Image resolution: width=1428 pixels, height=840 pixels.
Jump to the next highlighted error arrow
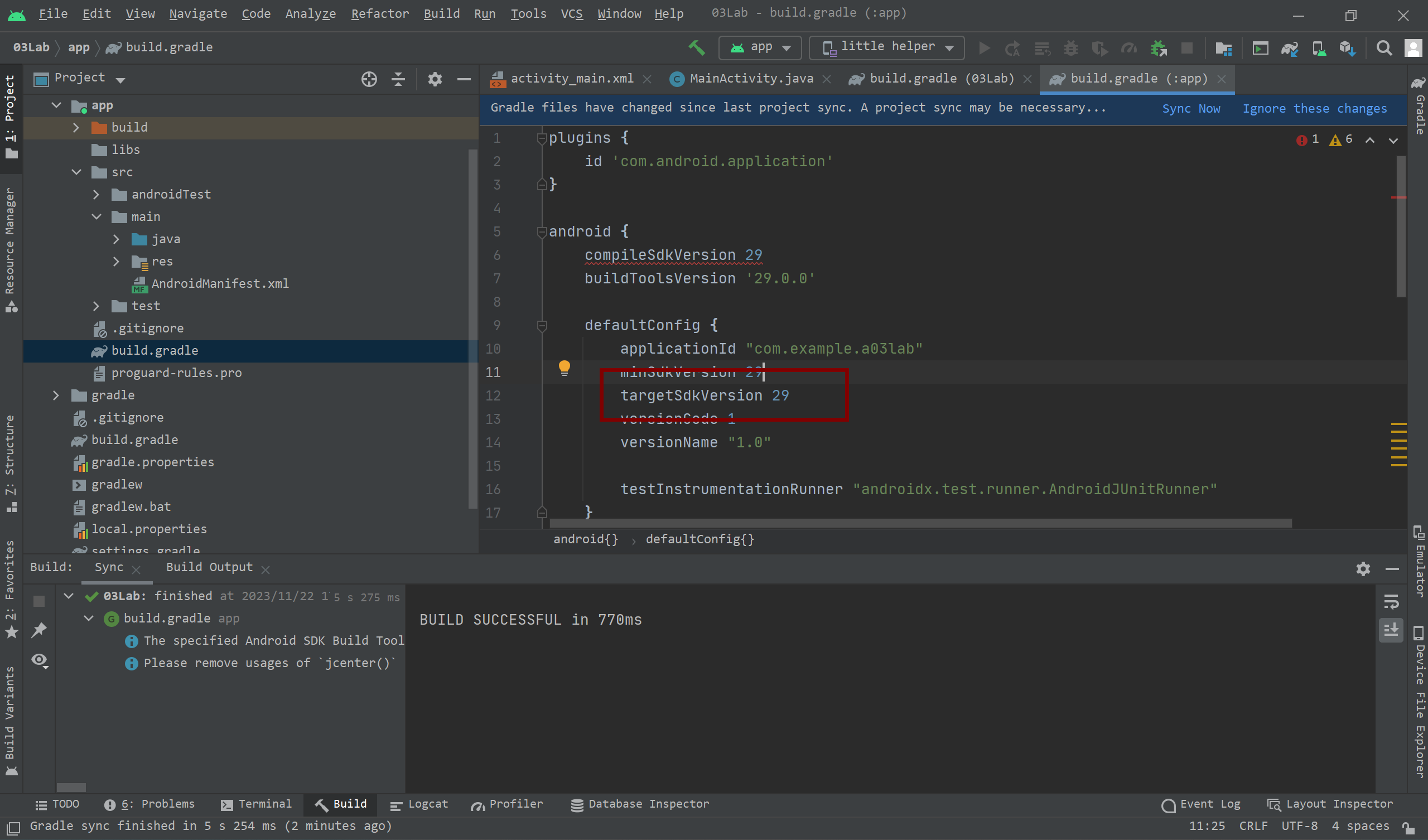[1393, 140]
